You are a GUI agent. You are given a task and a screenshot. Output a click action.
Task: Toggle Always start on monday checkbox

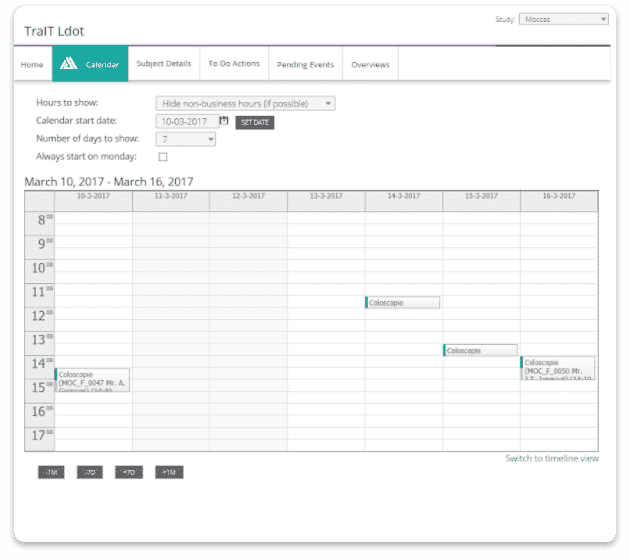(163, 157)
